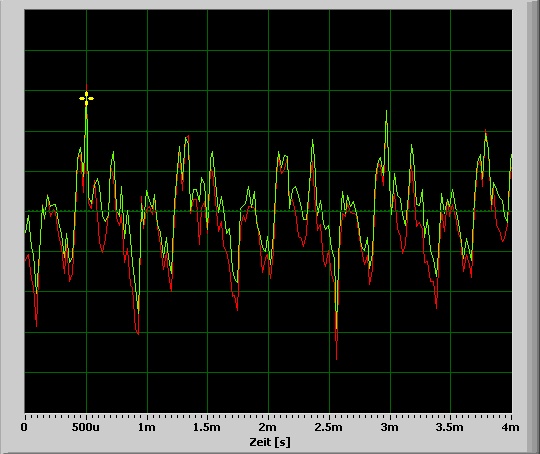Click the 4m end label of time axis
This screenshot has width=540, height=454.
[510, 427]
